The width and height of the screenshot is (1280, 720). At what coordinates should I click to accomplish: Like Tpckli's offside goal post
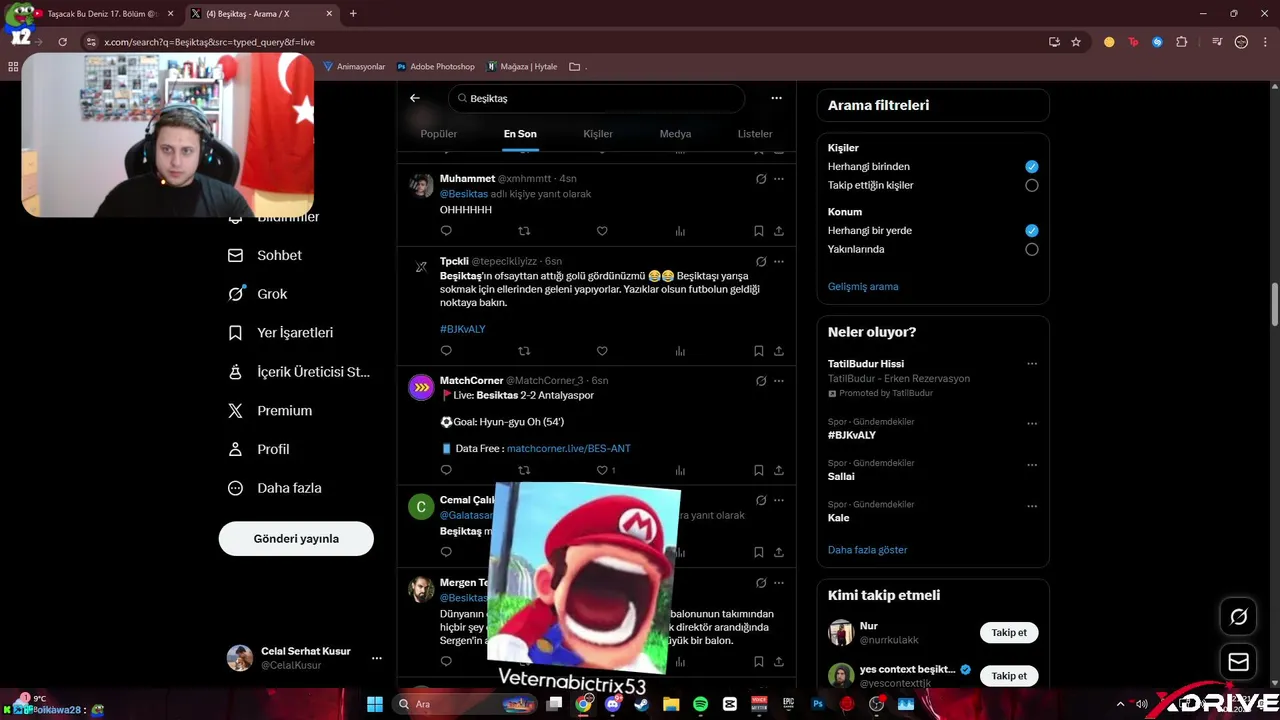point(602,351)
